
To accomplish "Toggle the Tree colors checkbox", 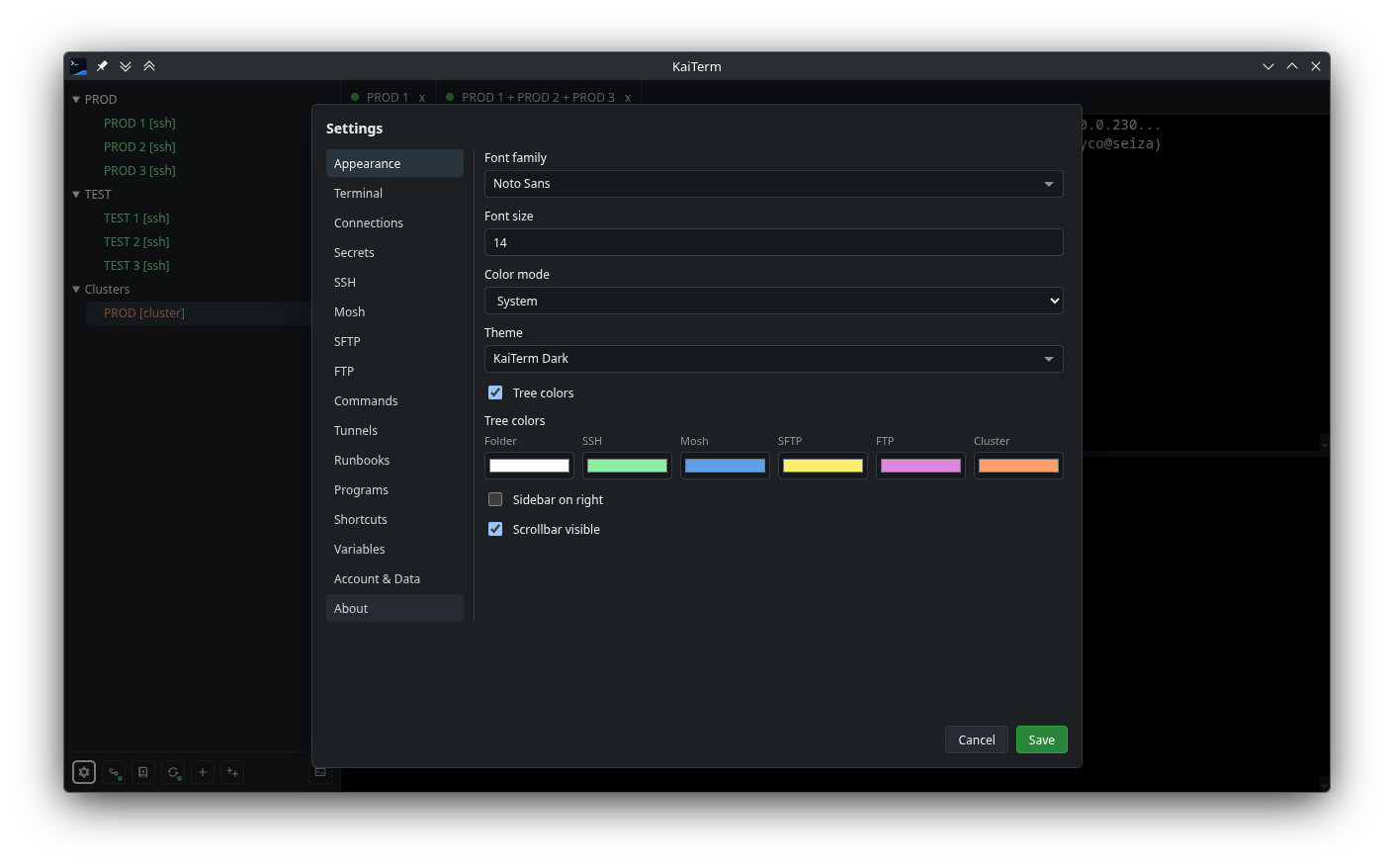I will click(495, 392).
